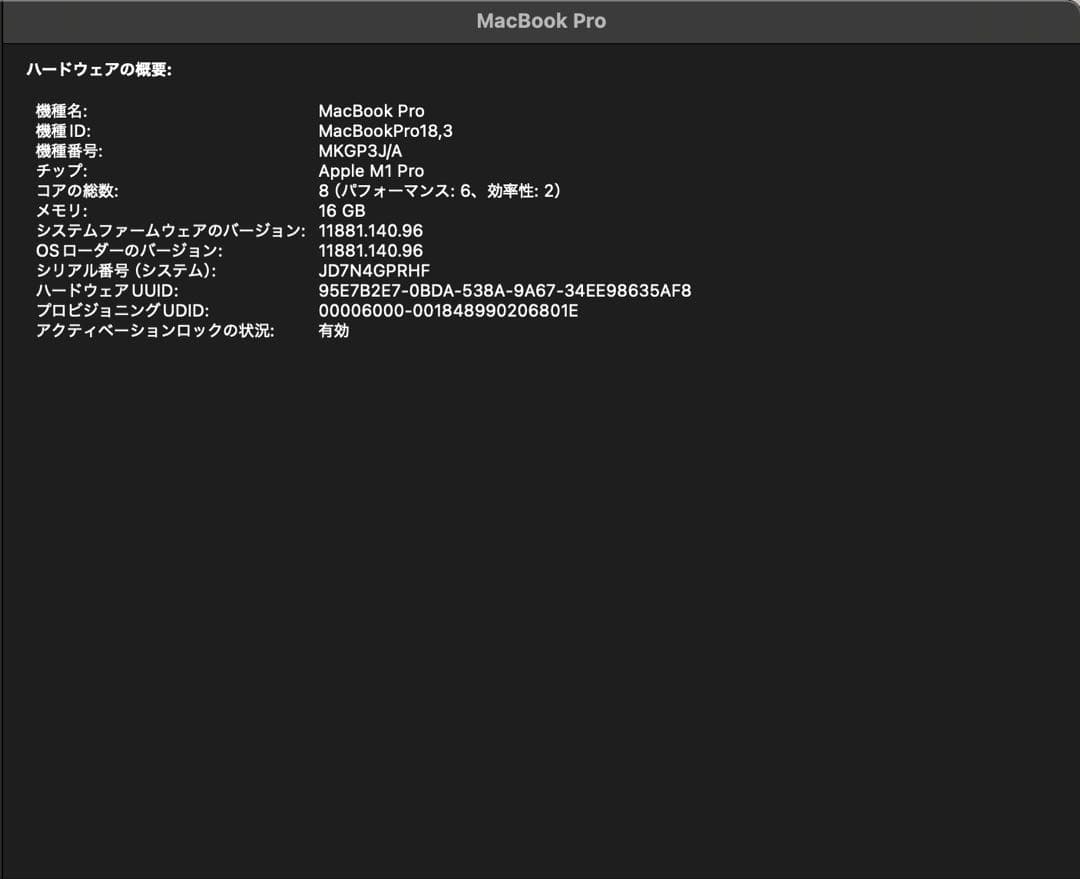
Task: Click the メモリ label
Action: (53, 211)
